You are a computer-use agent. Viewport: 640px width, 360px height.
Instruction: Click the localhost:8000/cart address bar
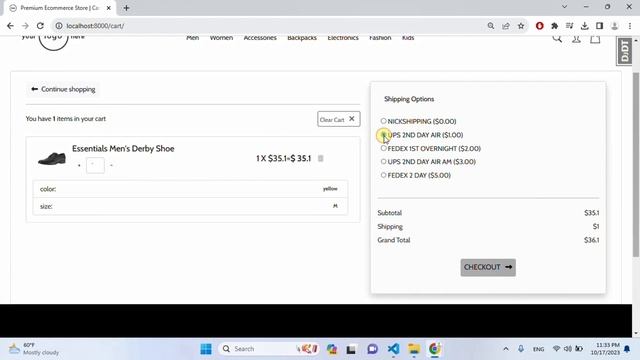tap(269, 26)
